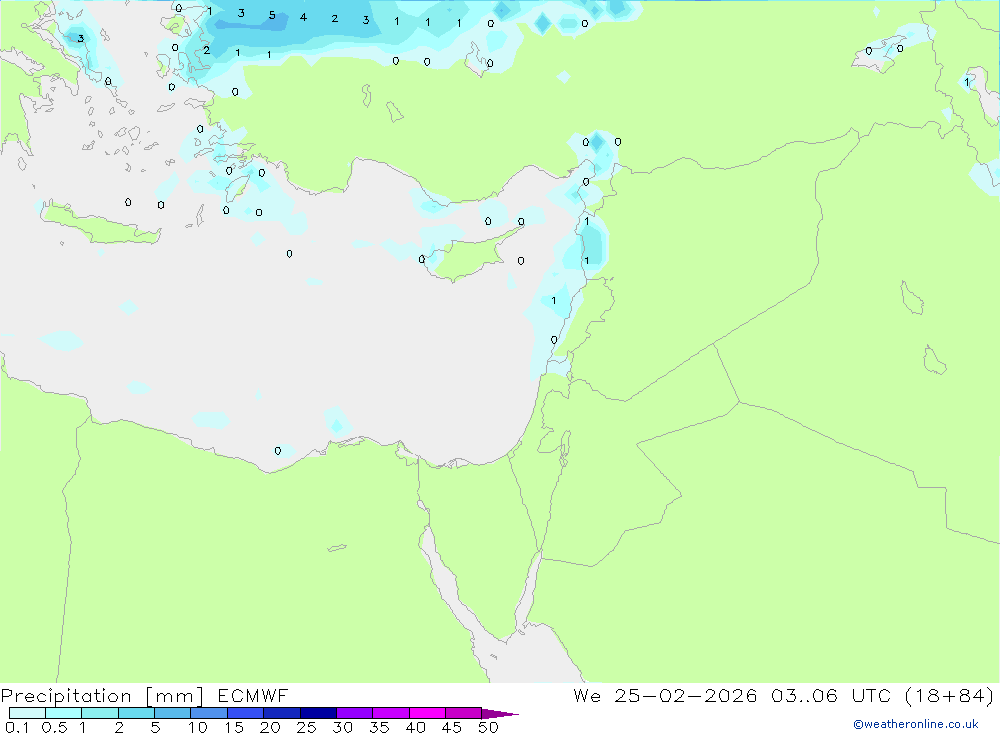Viewport: 1000px width, 733px height.
Task: Click the lightest 0.1 mm legend swatch
Action: [x=27, y=713]
